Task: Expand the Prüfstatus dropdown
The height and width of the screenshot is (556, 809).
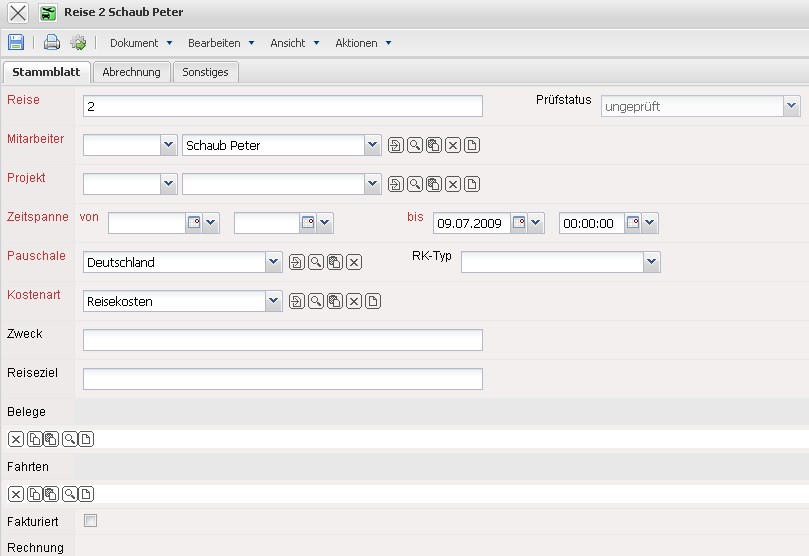Action: (x=791, y=107)
